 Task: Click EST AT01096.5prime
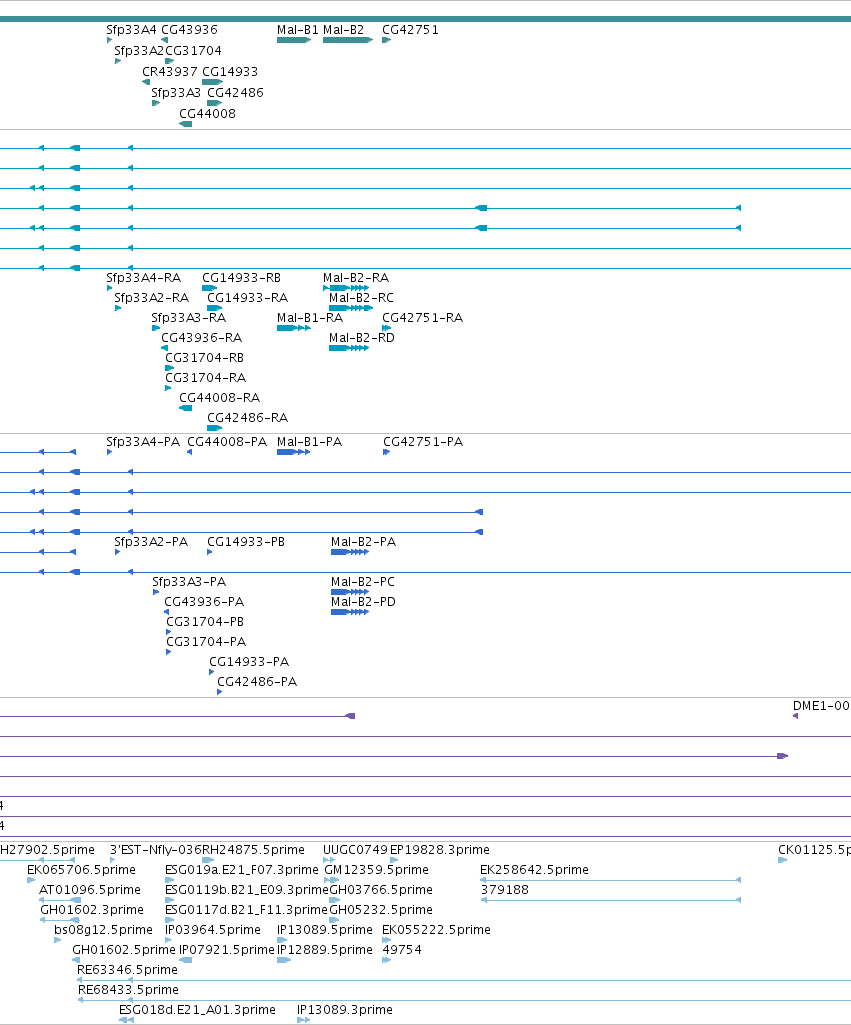point(90,890)
